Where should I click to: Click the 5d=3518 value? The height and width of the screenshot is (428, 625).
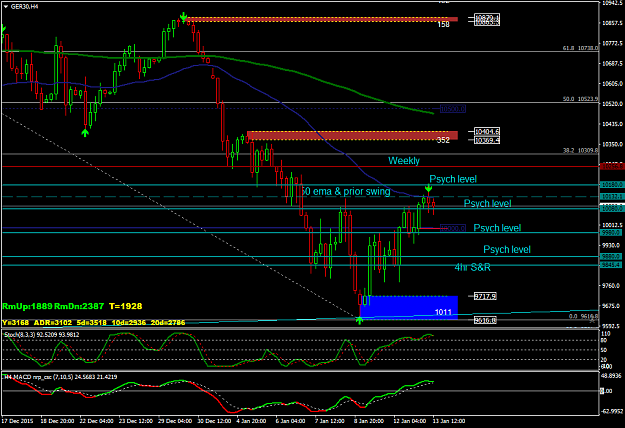(x=92, y=322)
